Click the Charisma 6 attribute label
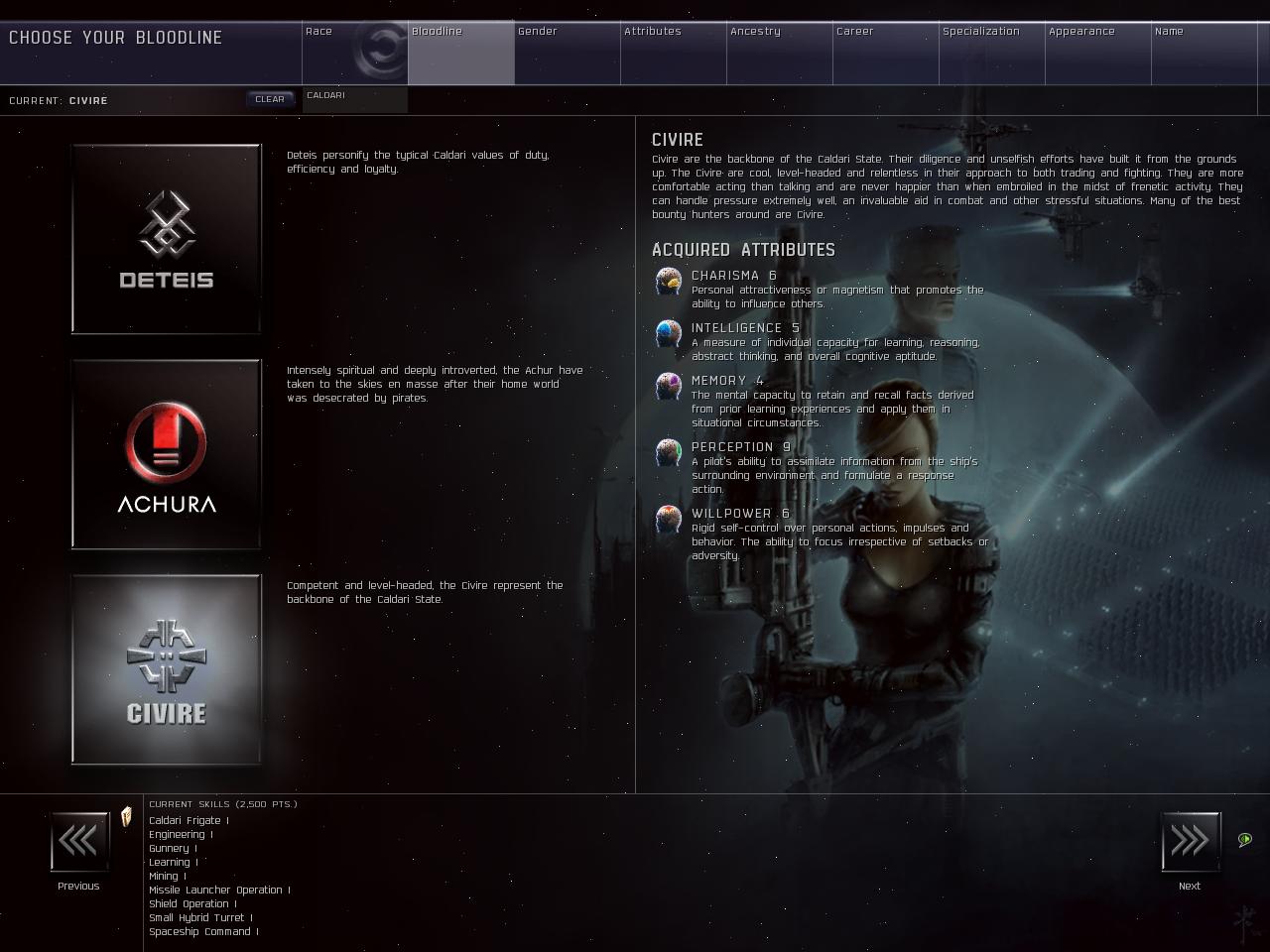Screen dimensions: 1270x952 tap(734, 276)
